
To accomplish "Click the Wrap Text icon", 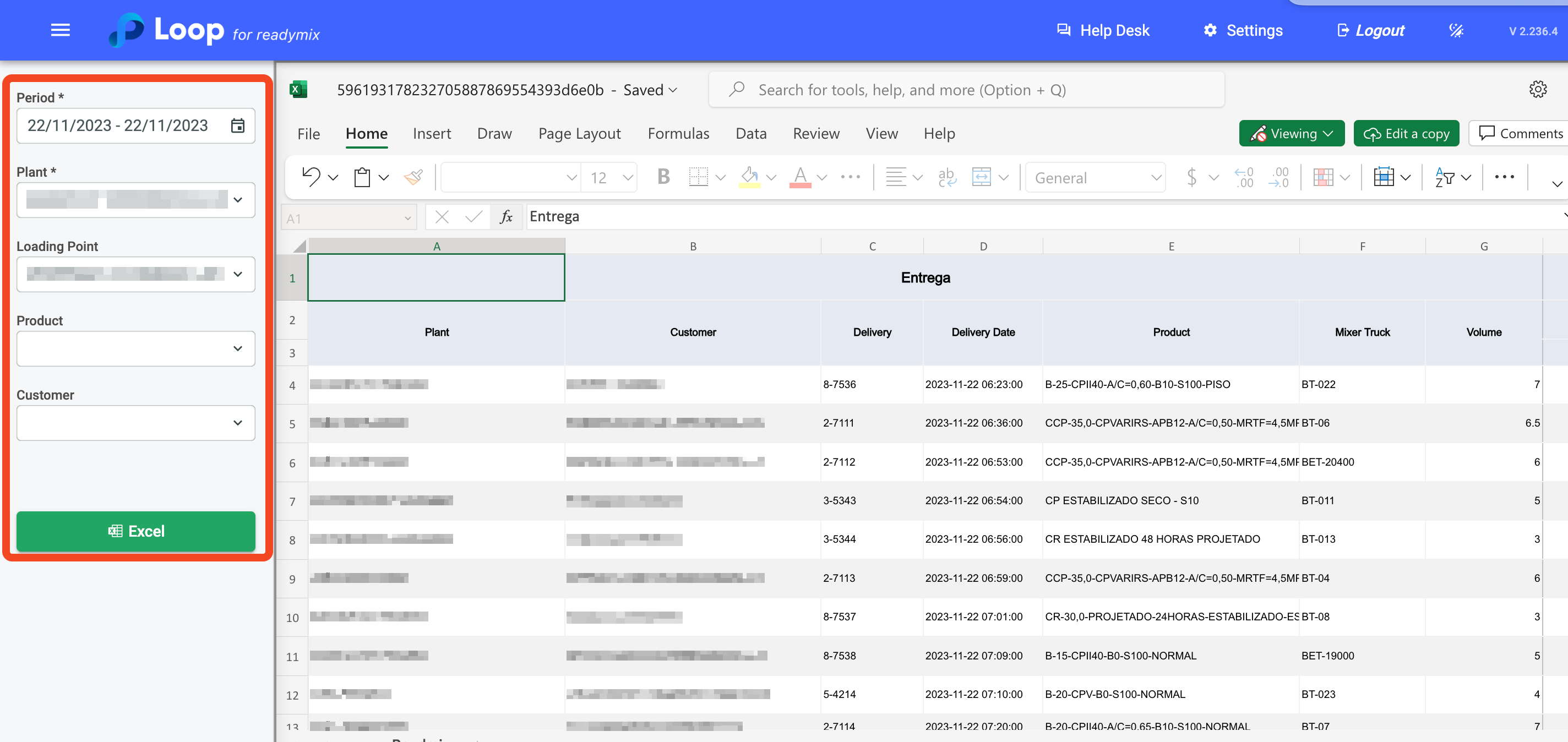I will (946, 177).
